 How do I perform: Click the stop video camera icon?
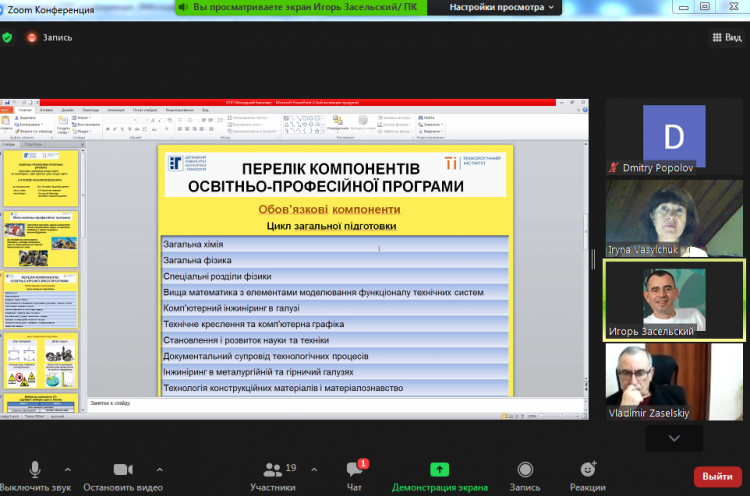coord(123,469)
